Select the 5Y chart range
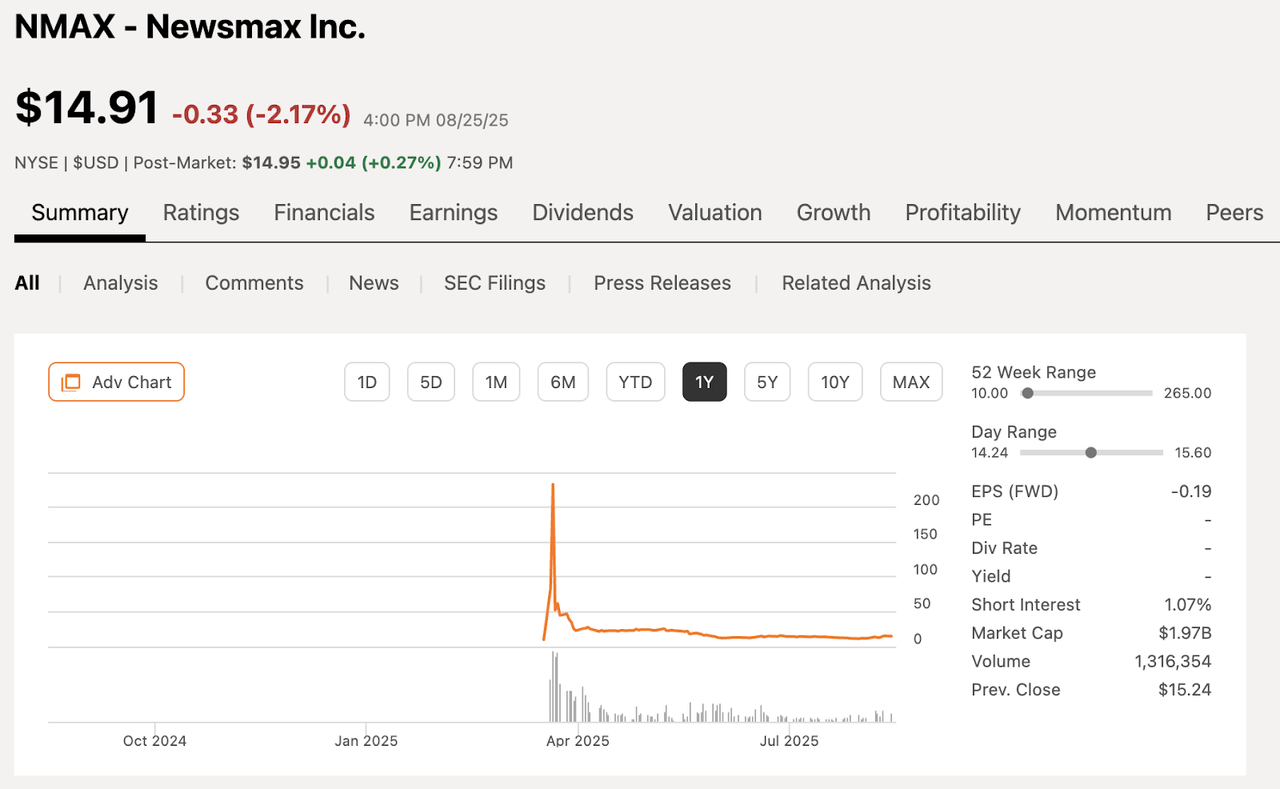 pyautogui.click(x=767, y=381)
